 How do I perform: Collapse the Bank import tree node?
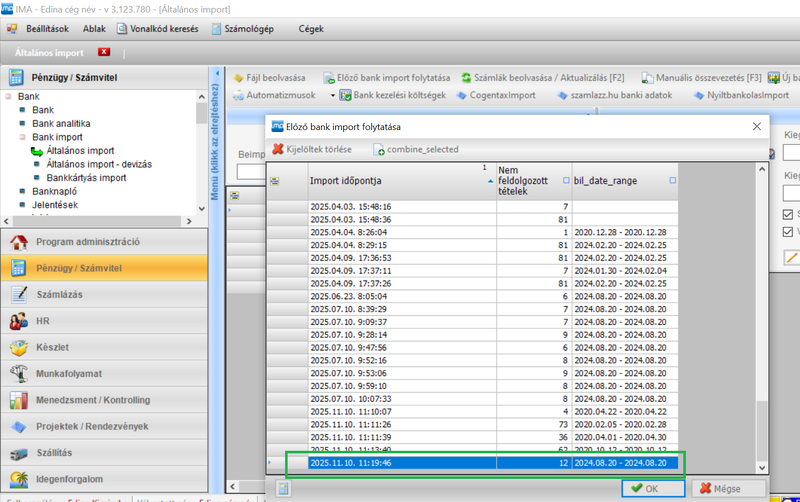22,137
